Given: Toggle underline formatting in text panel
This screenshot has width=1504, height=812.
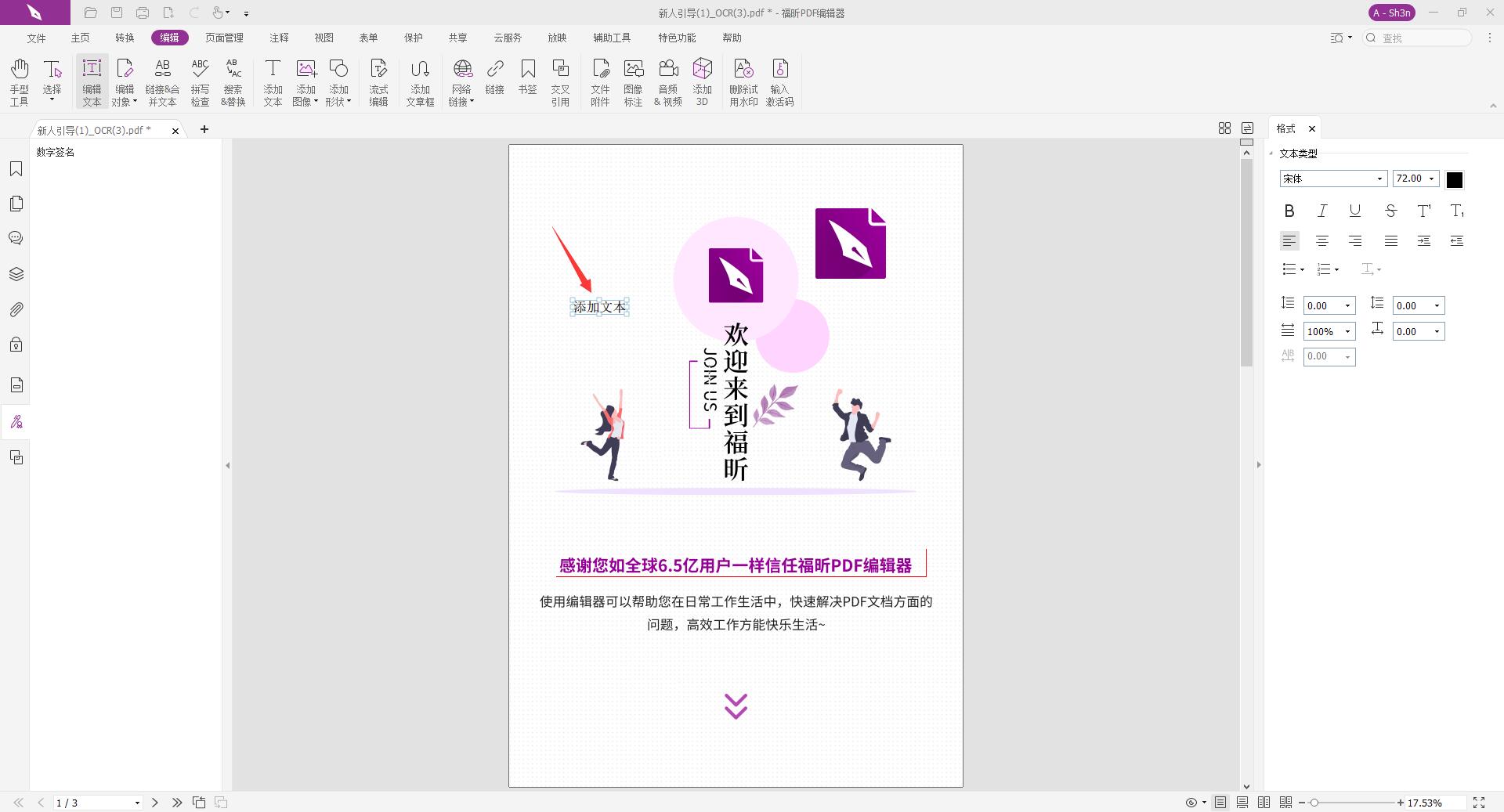Looking at the screenshot, I should [x=1354, y=211].
